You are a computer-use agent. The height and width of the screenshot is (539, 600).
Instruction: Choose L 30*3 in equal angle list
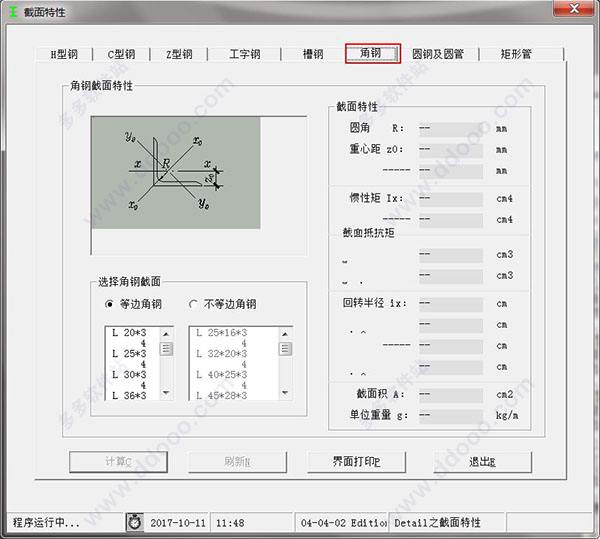click(x=129, y=375)
